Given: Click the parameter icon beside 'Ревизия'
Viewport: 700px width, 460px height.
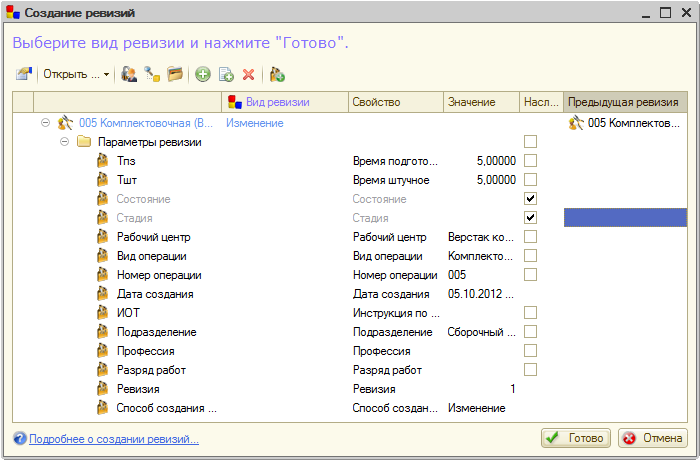Looking at the screenshot, I should point(103,389).
